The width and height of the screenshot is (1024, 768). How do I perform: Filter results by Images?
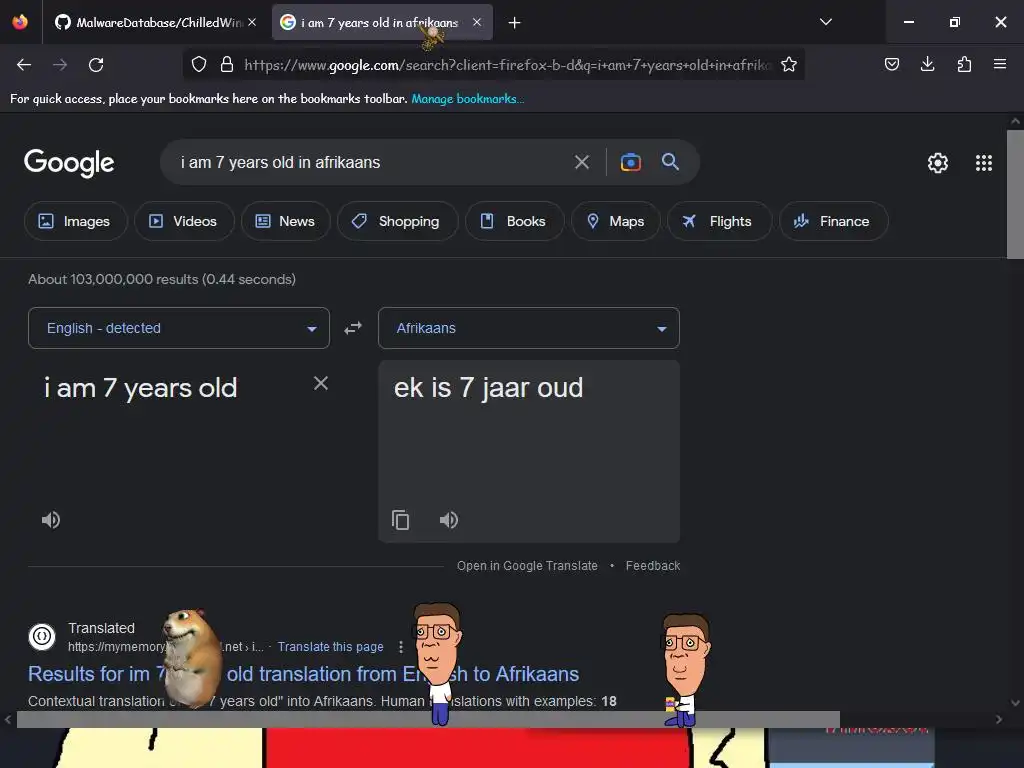[75, 221]
